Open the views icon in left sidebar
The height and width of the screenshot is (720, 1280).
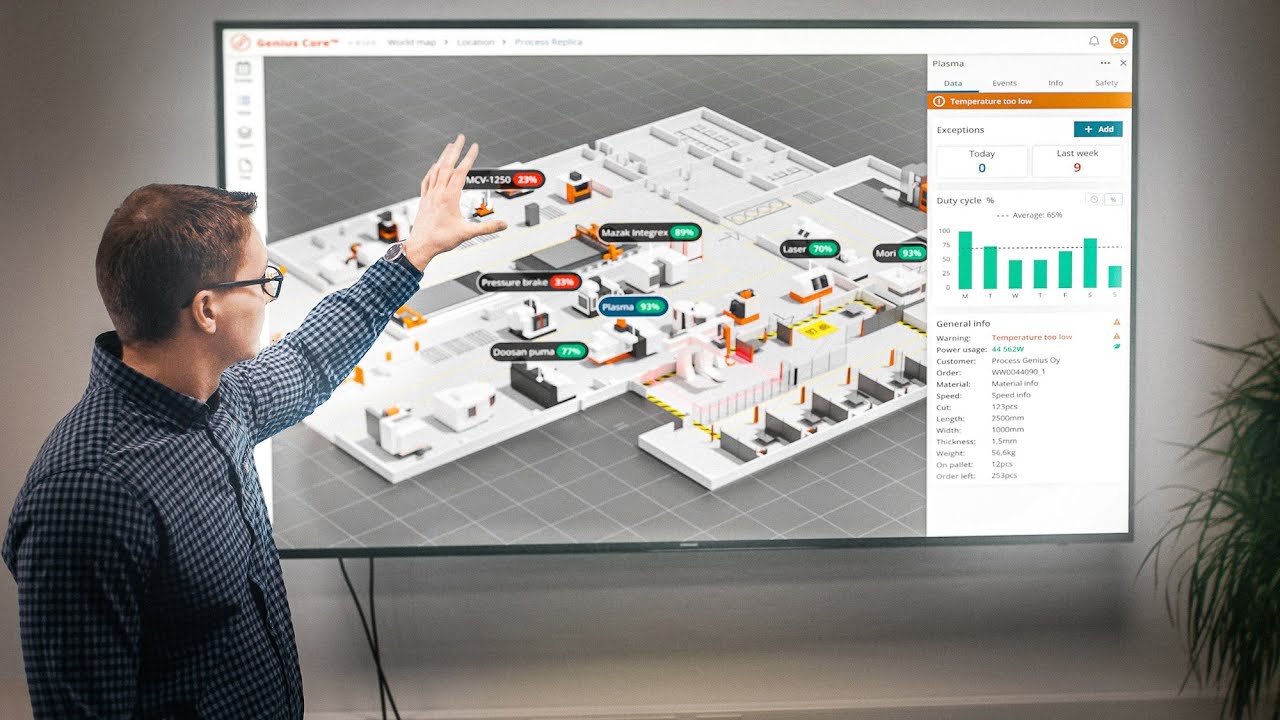click(x=244, y=102)
